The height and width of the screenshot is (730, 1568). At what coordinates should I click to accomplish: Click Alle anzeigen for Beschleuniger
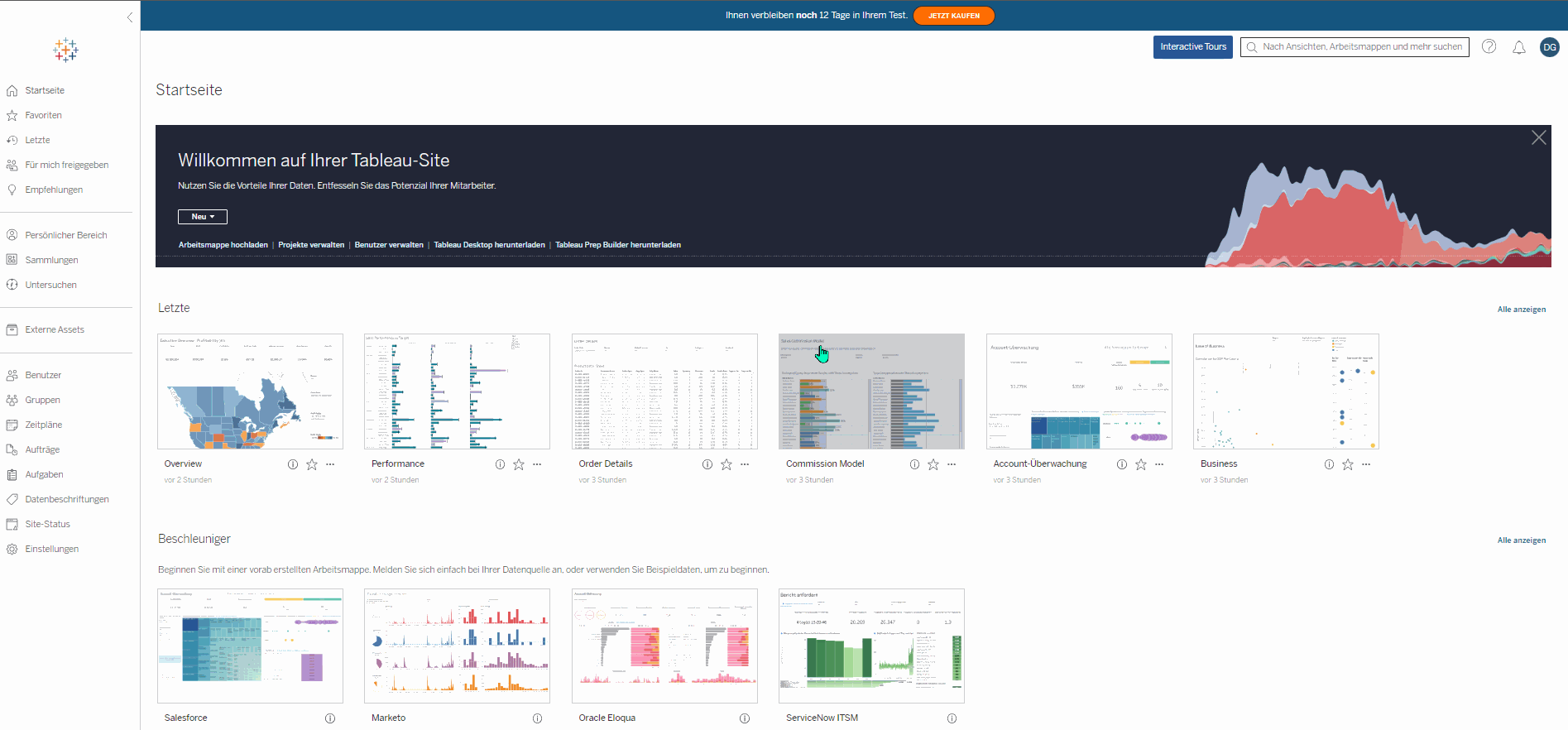(1521, 540)
